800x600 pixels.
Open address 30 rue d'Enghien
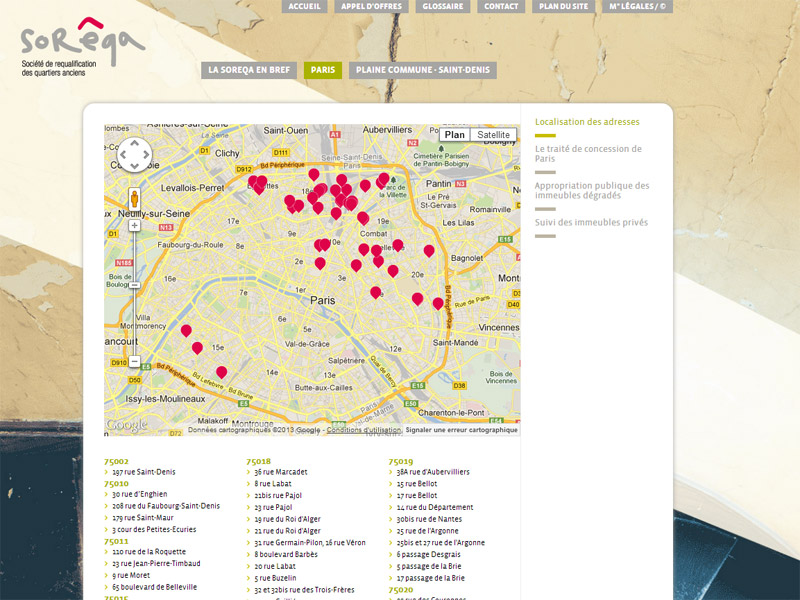pos(140,494)
